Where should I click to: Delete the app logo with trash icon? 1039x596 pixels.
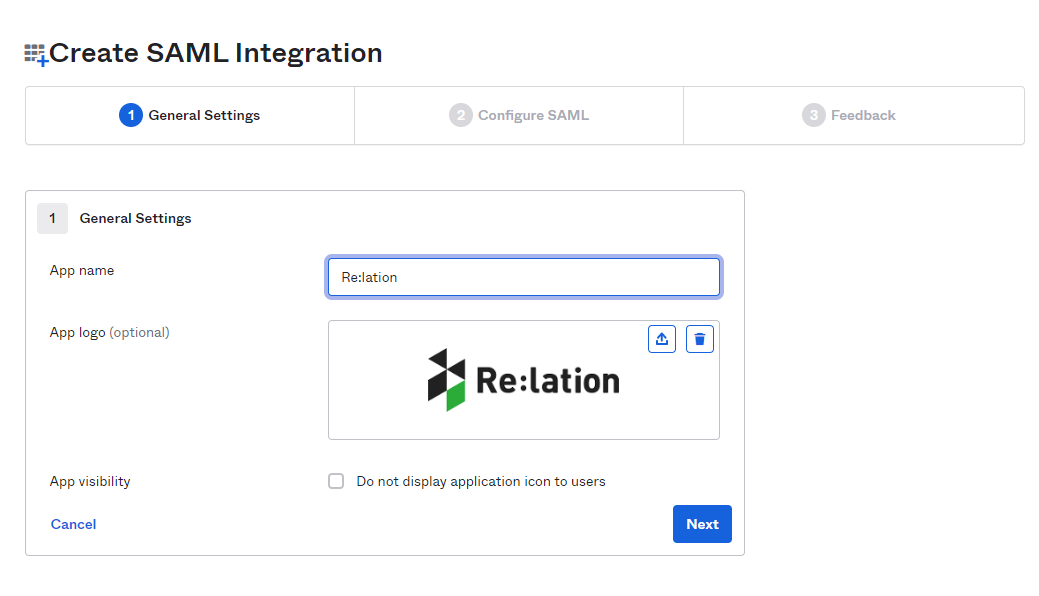point(699,339)
